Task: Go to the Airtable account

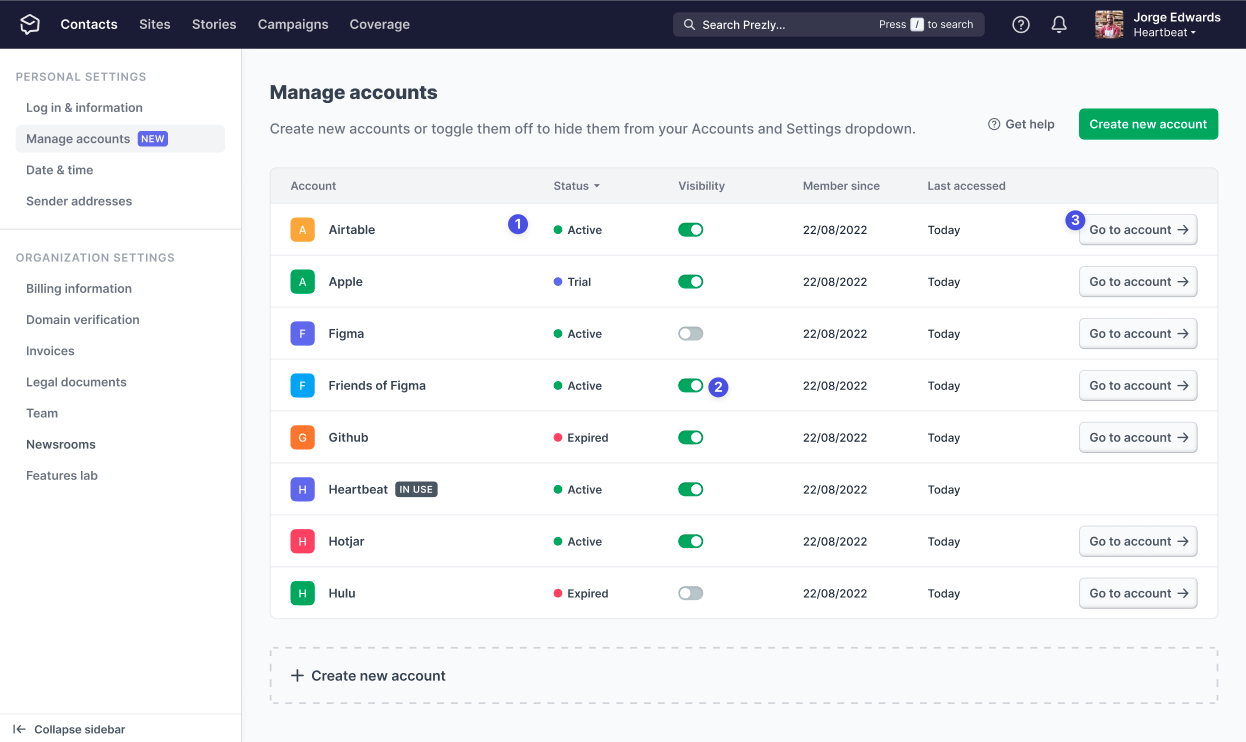Action: tap(1138, 230)
